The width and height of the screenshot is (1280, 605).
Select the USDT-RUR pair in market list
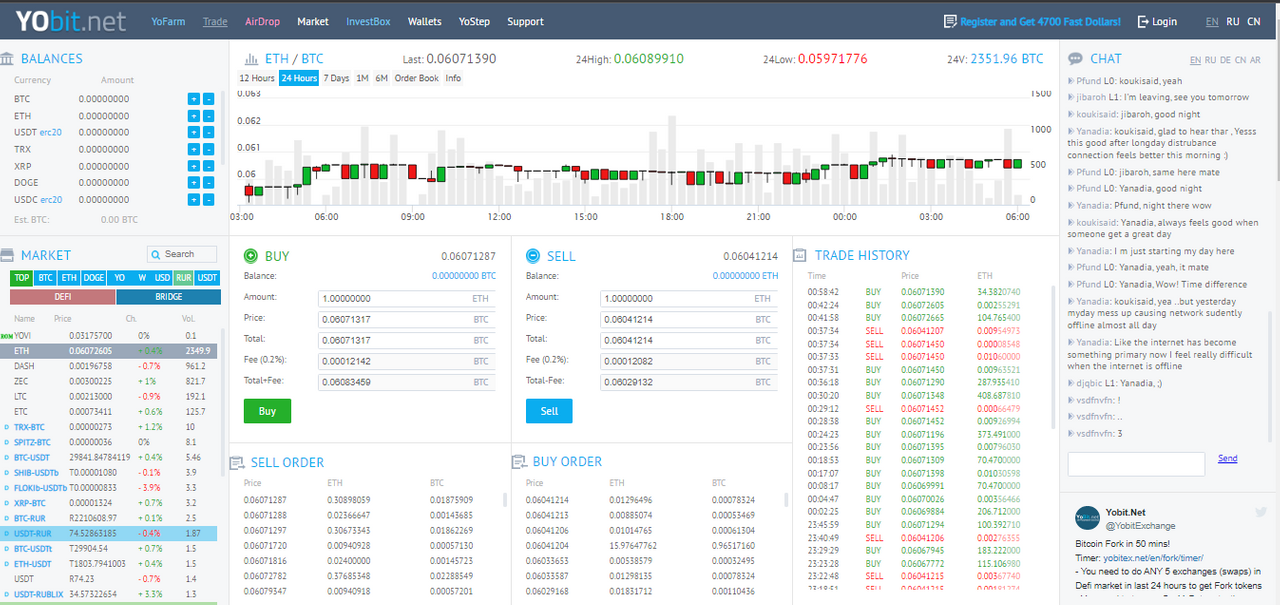click(107, 534)
